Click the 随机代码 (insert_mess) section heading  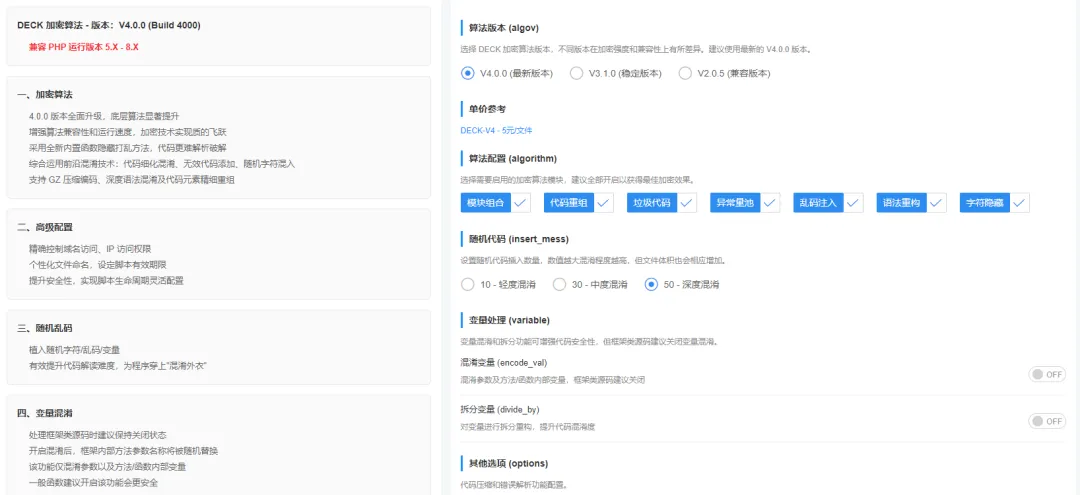point(518,240)
